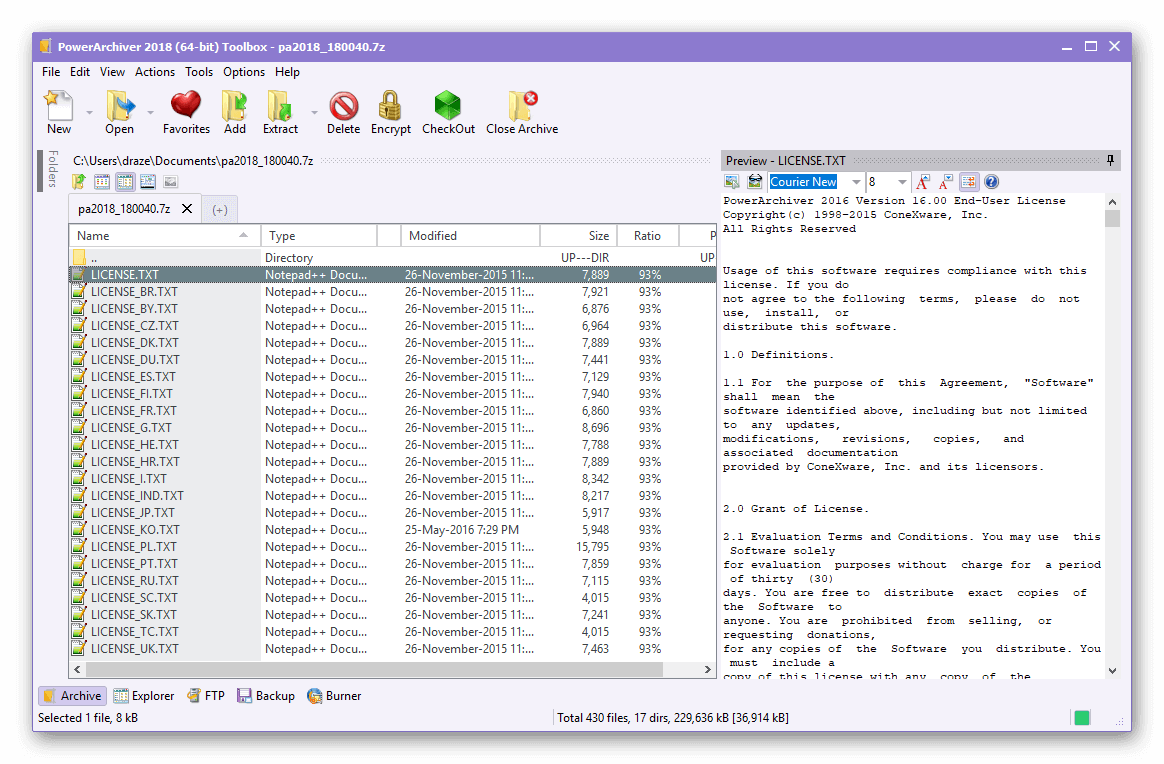Click the Add files icon

235,105
